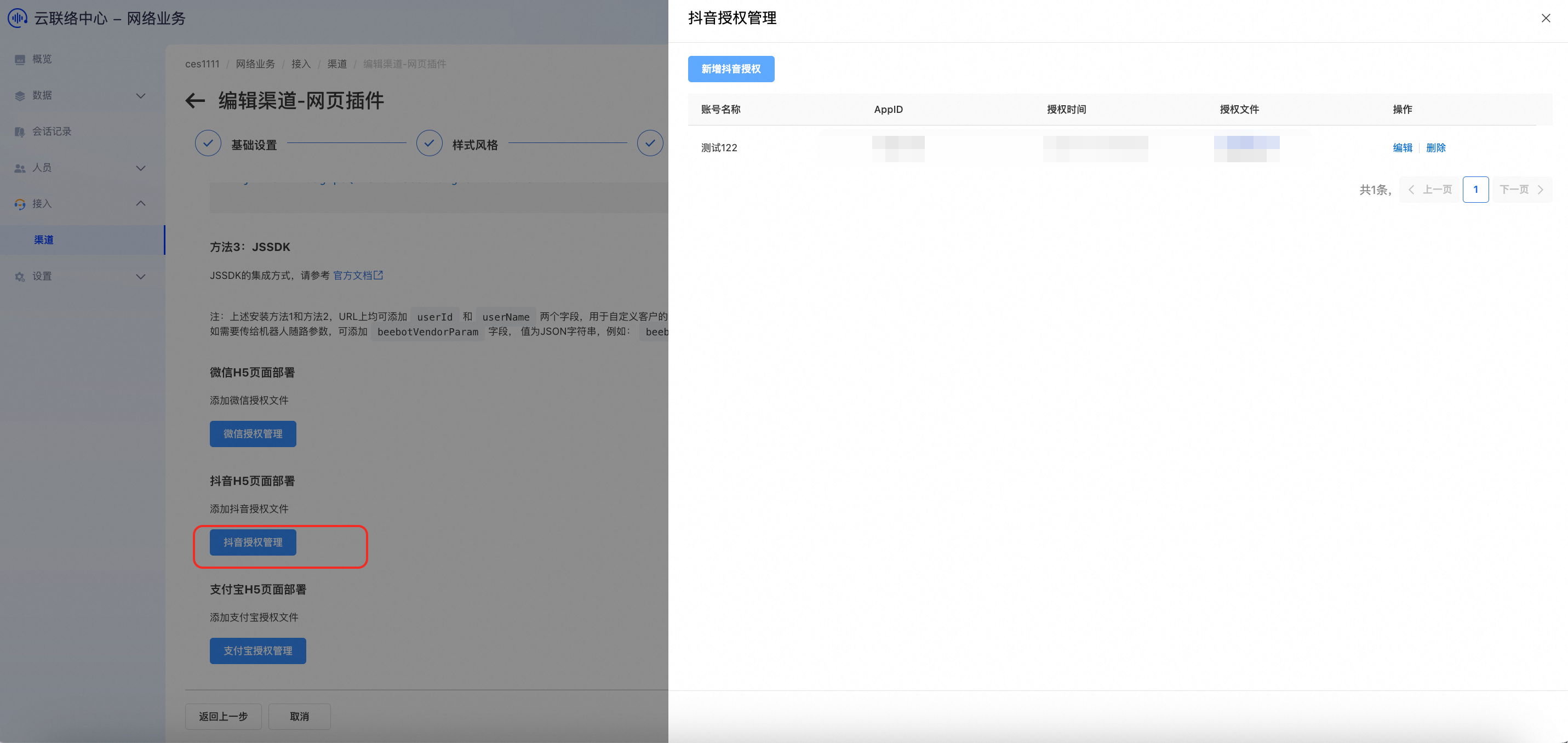Click the 基础设置 step label
Screen dimensions: 1568x743
(x=254, y=145)
